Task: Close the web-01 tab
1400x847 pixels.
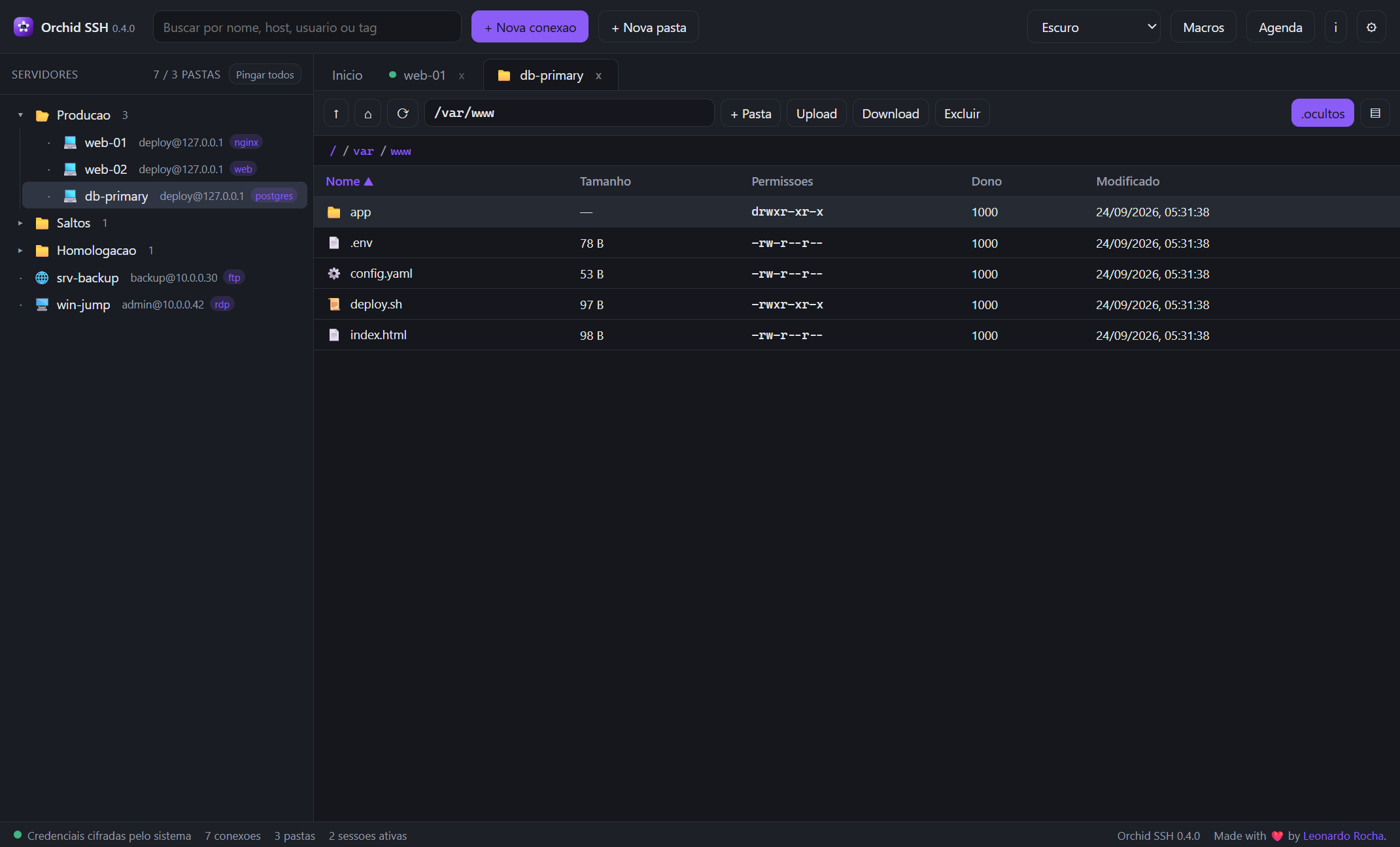Action: tap(462, 76)
